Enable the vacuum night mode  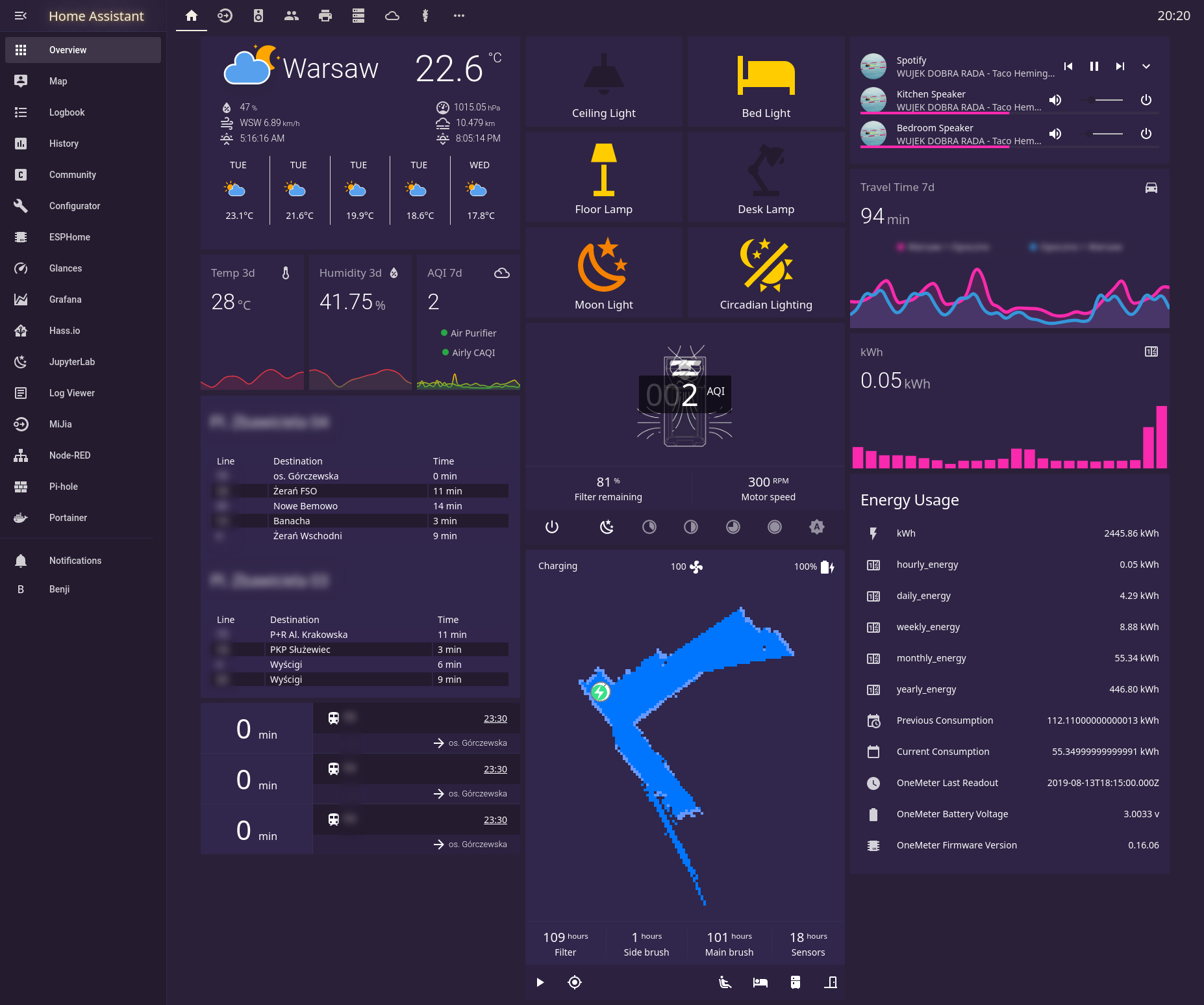(606, 527)
